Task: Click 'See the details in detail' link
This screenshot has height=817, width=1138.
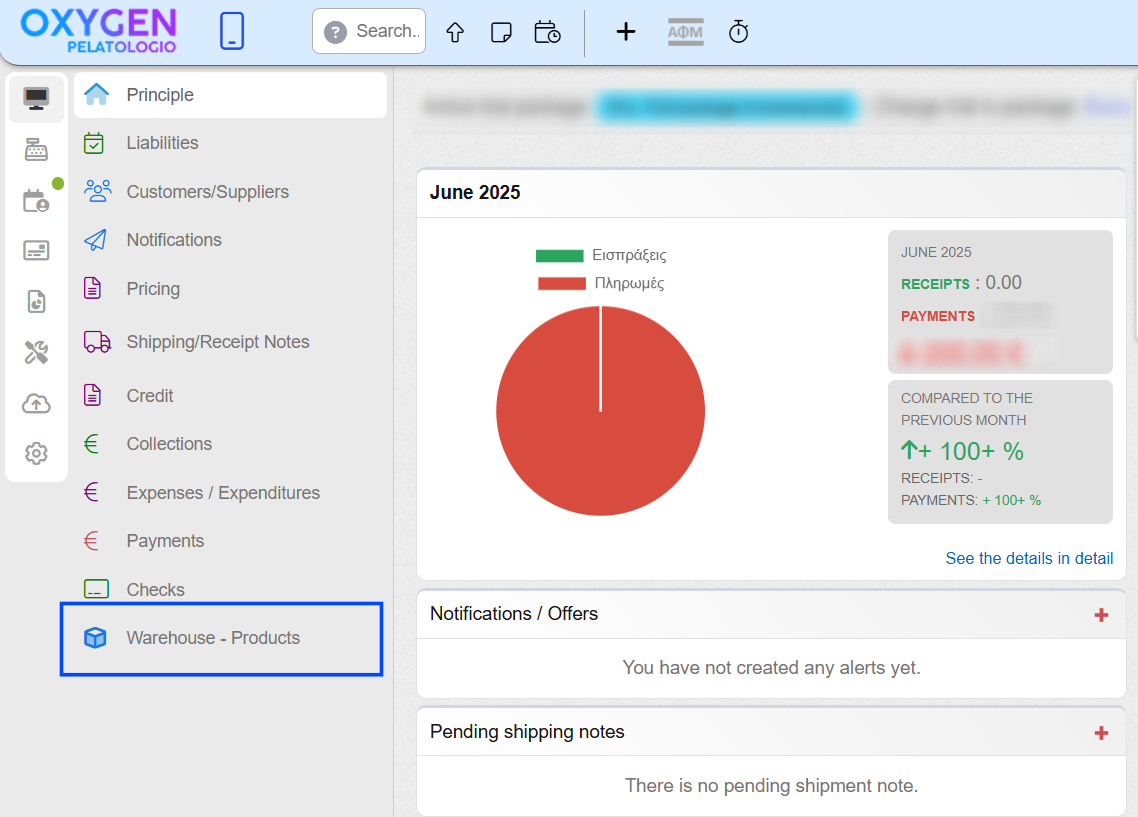Action: (x=1029, y=558)
